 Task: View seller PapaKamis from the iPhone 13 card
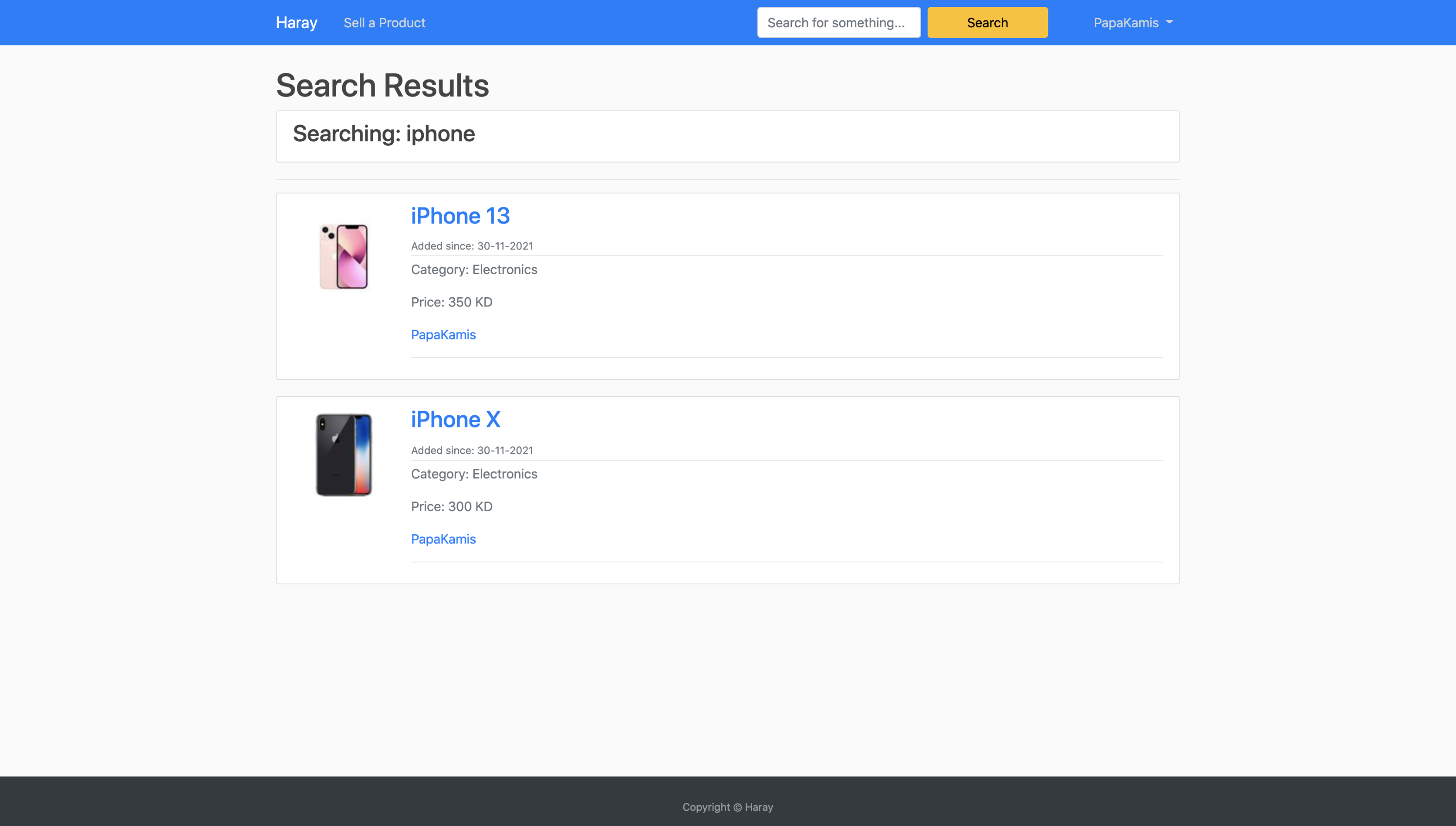click(443, 335)
